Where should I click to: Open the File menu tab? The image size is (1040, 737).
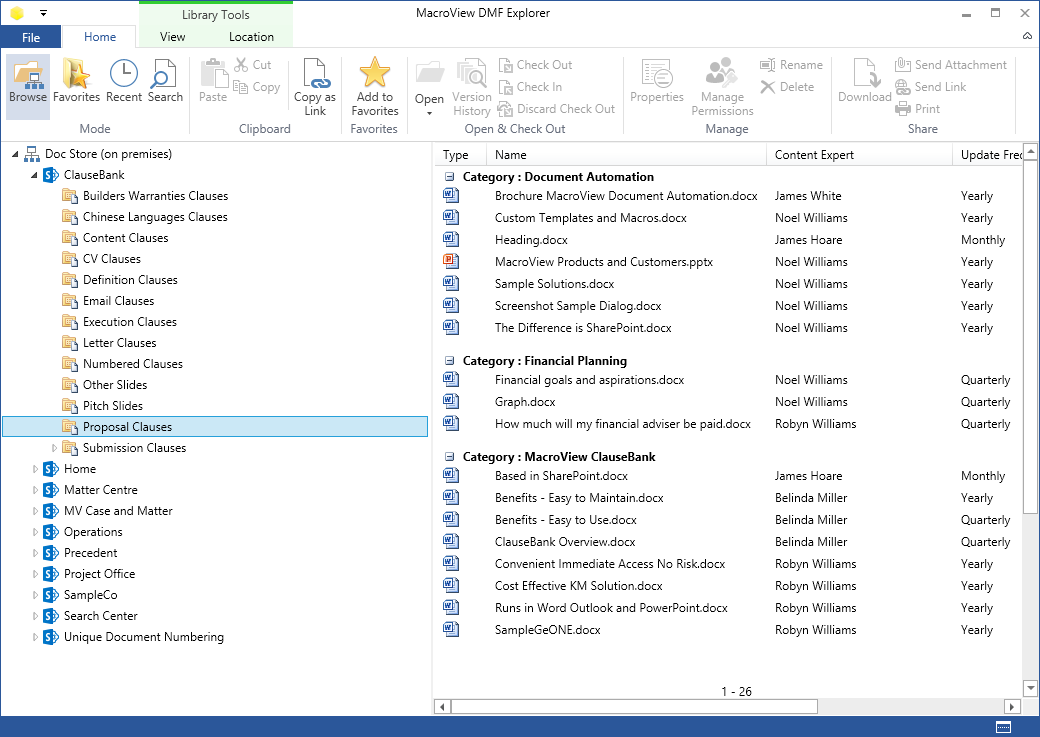[x=31, y=37]
